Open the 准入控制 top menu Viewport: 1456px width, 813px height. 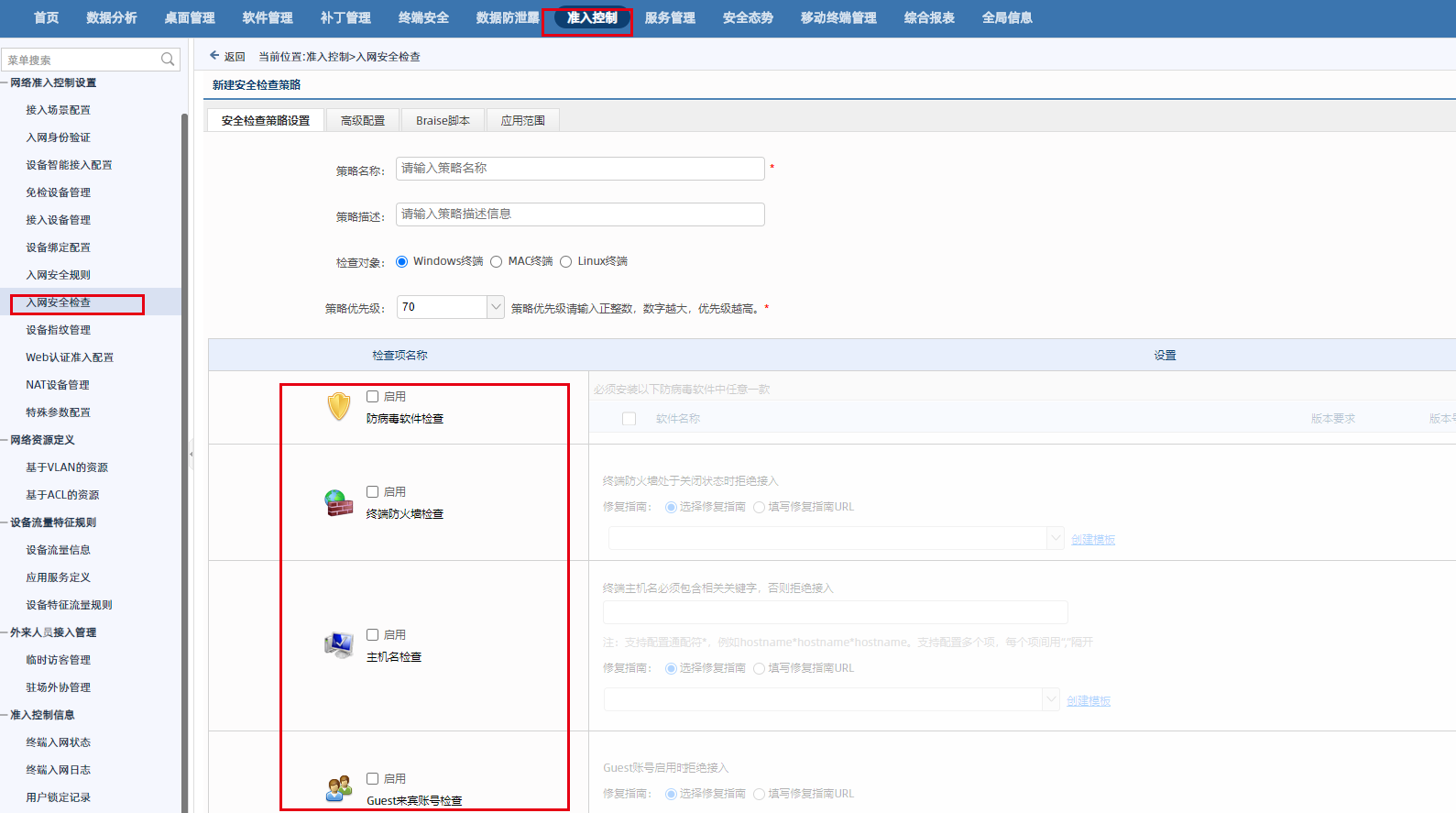click(x=592, y=17)
